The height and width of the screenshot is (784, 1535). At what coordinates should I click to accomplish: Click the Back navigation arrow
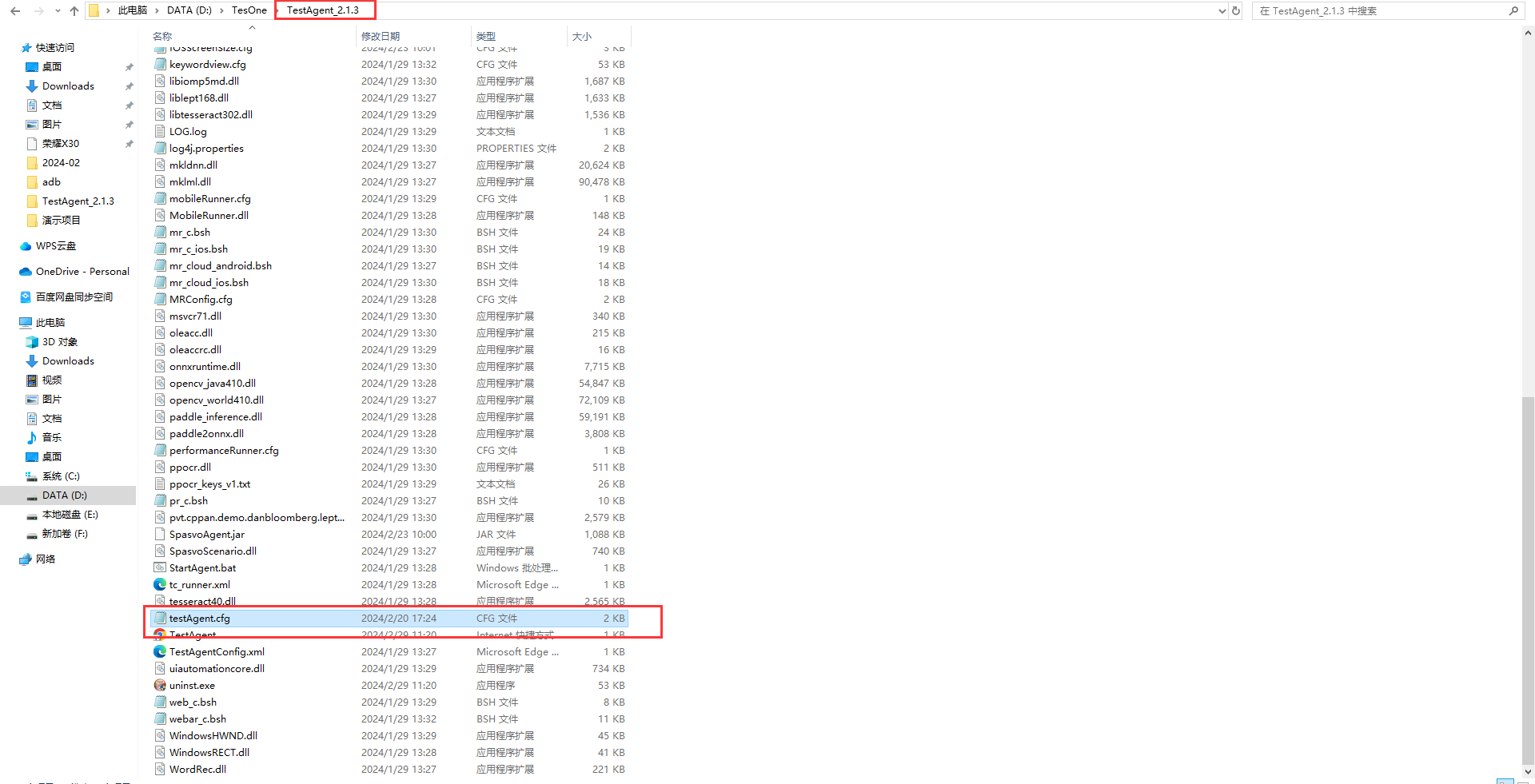click(15, 11)
